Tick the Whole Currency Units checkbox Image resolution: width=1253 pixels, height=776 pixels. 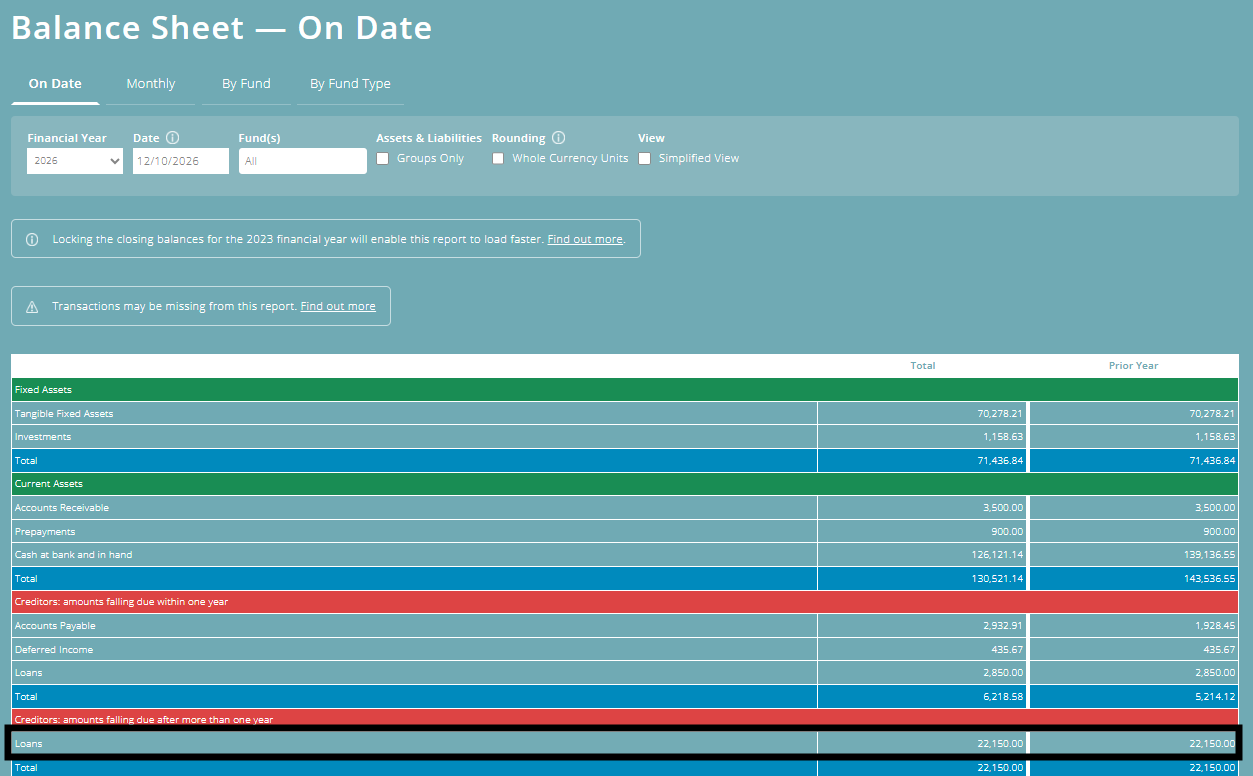click(498, 158)
